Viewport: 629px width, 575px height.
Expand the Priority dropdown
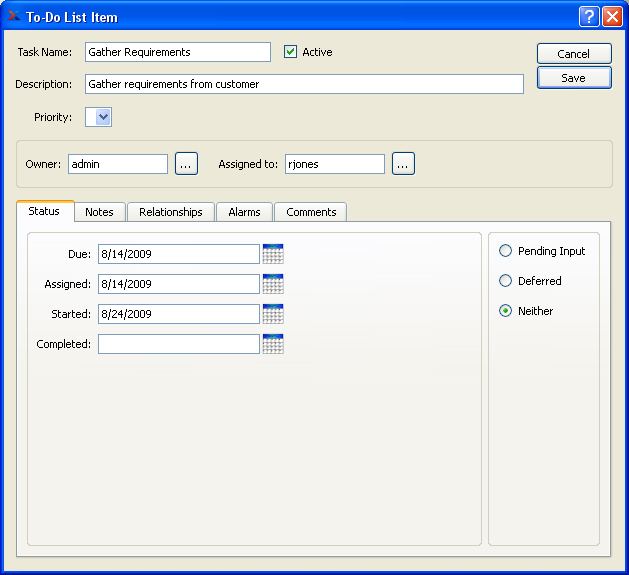point(99,118)
